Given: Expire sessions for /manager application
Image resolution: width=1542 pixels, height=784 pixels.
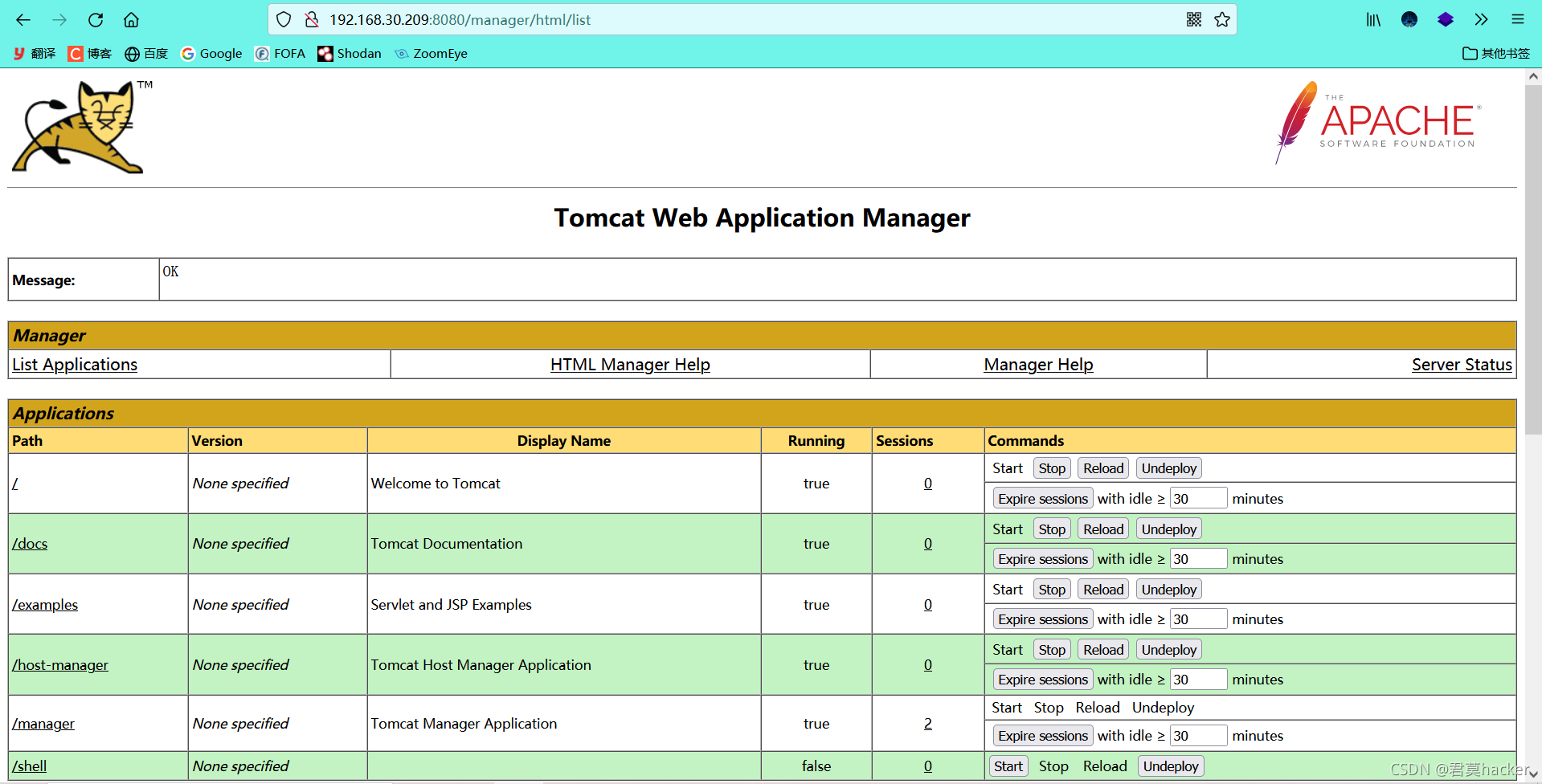Looking at the screenshot, I should (x=1043, y=735).
